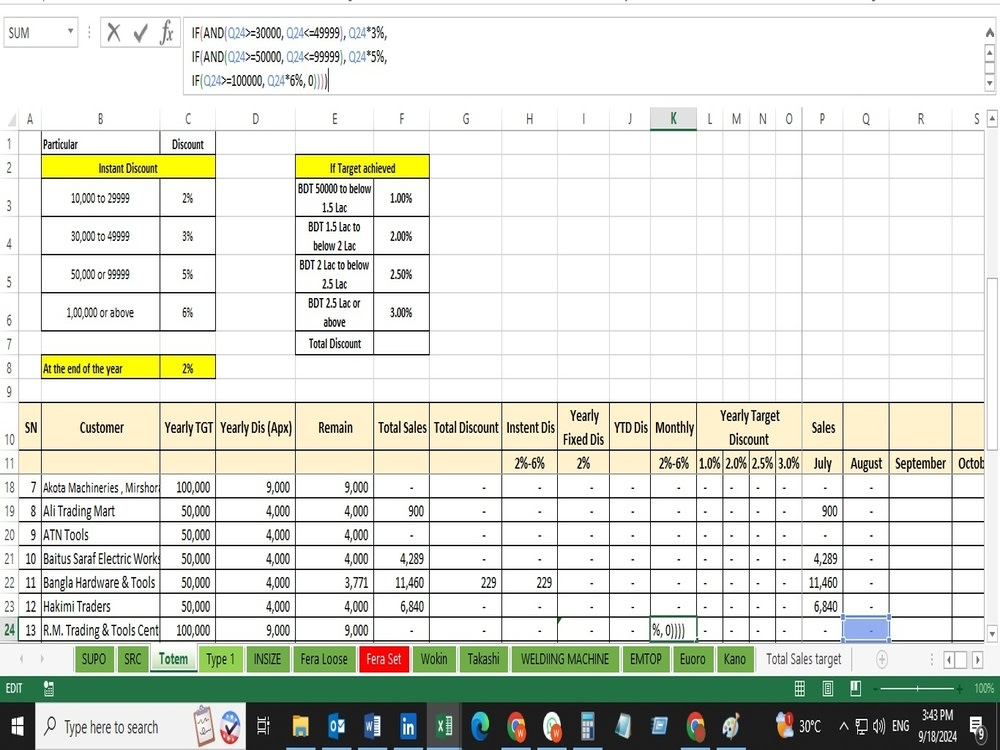The height and width of the screenshot is (750, 1000).
Task: Open Microsoft Edge from the taskbar
Action: tap(480, 726)
